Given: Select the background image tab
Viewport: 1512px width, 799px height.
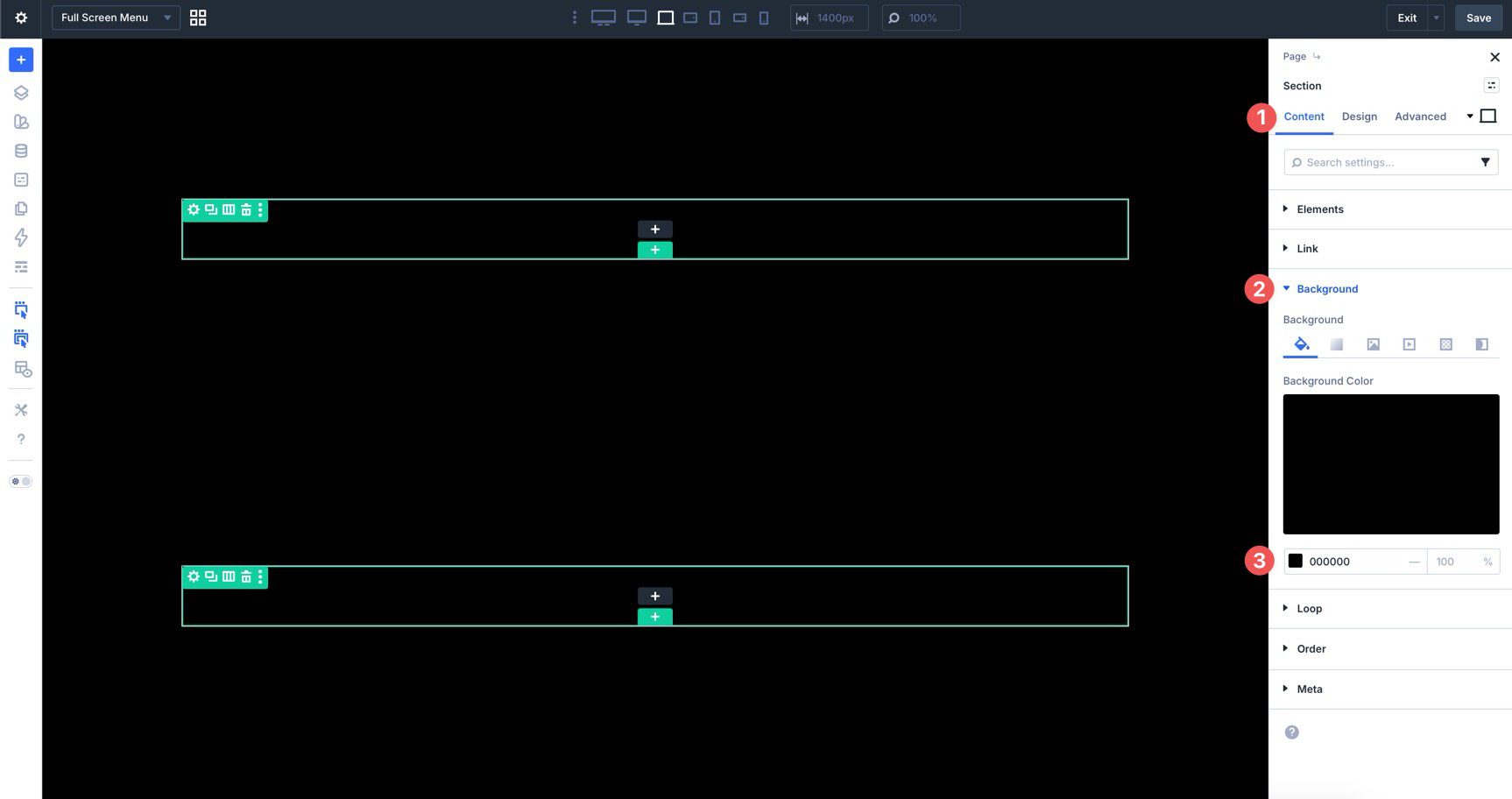Looking at the screenshot, I should coord(1373,344).
